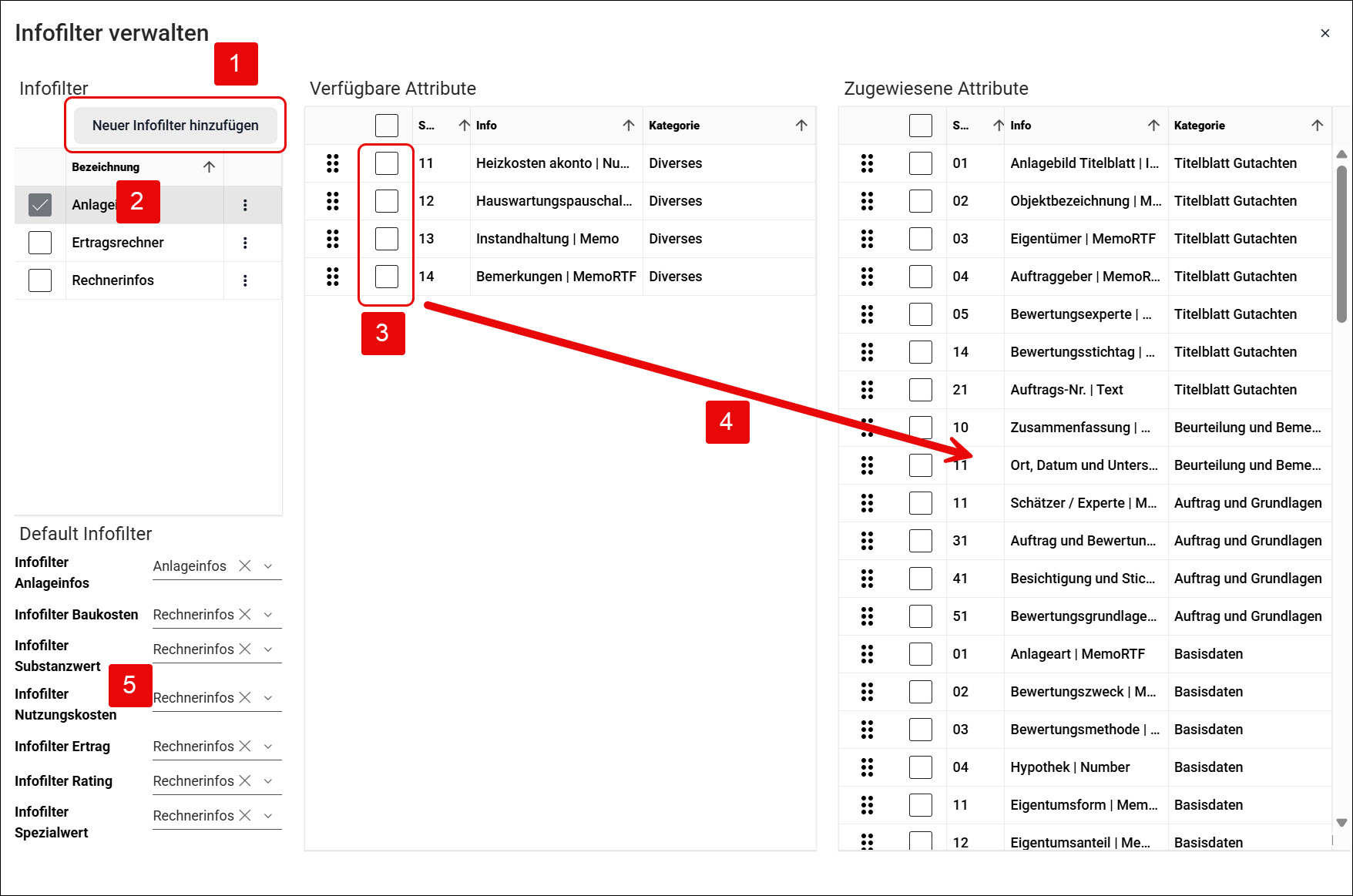Select the Rechnerinfos infofilter entry
The height and width of the screenshot is (896, 1353).
point(112,280)
